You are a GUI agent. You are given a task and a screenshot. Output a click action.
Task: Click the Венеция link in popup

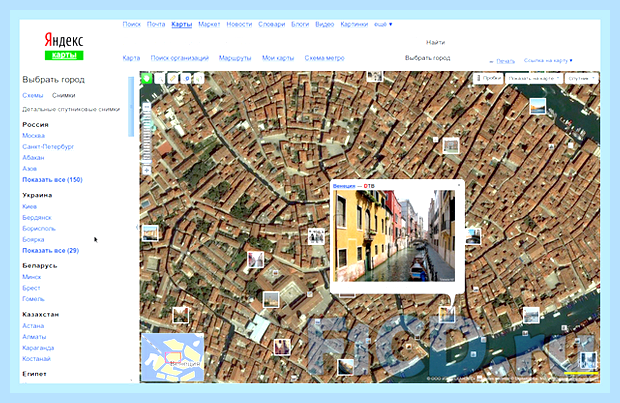tap(344, 186)
